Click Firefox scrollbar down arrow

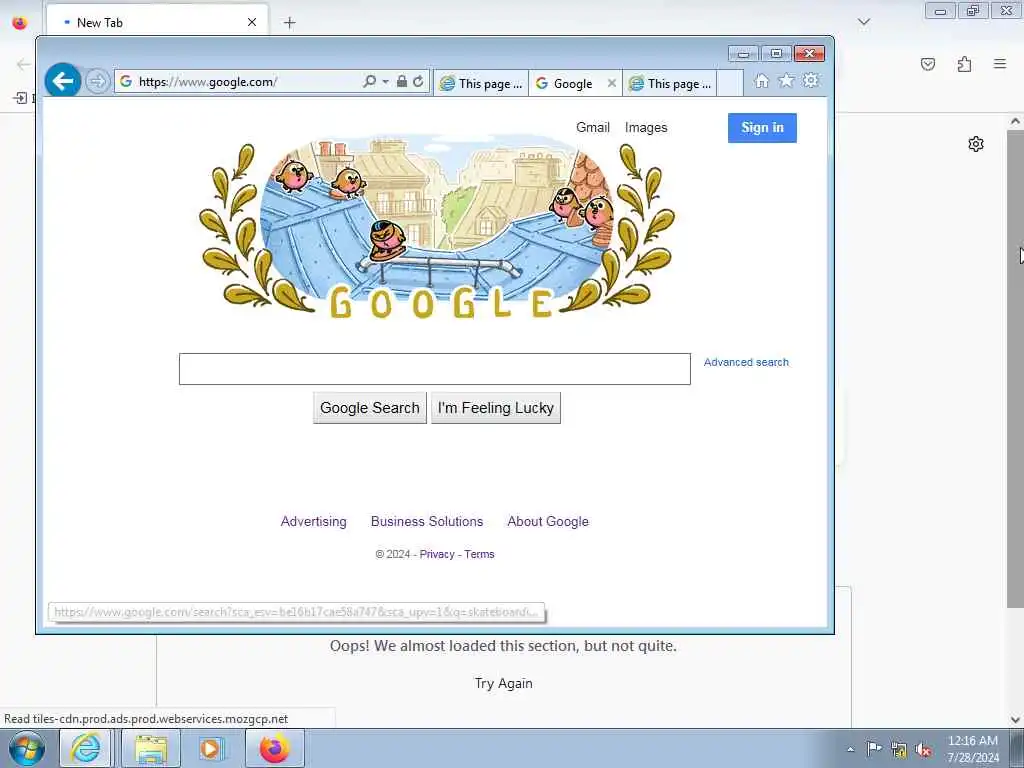[1015, 720]
